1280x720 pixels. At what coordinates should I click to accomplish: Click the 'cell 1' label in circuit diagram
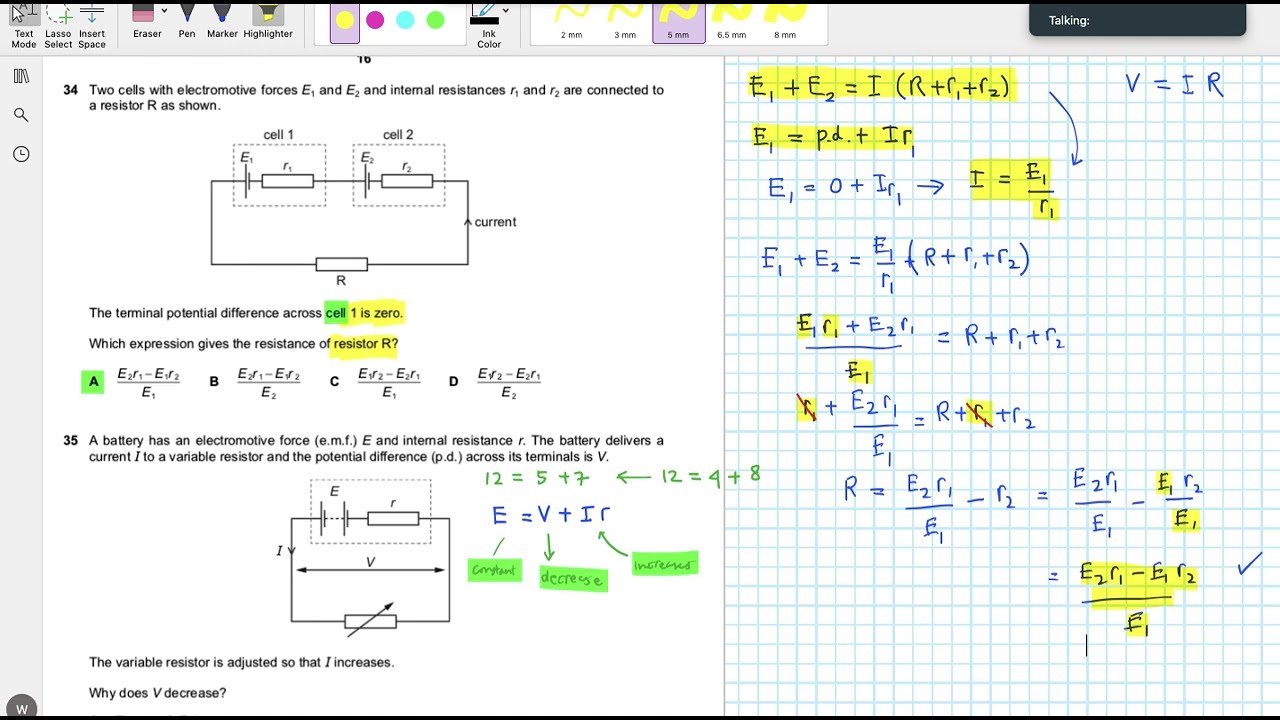[278, 135]
